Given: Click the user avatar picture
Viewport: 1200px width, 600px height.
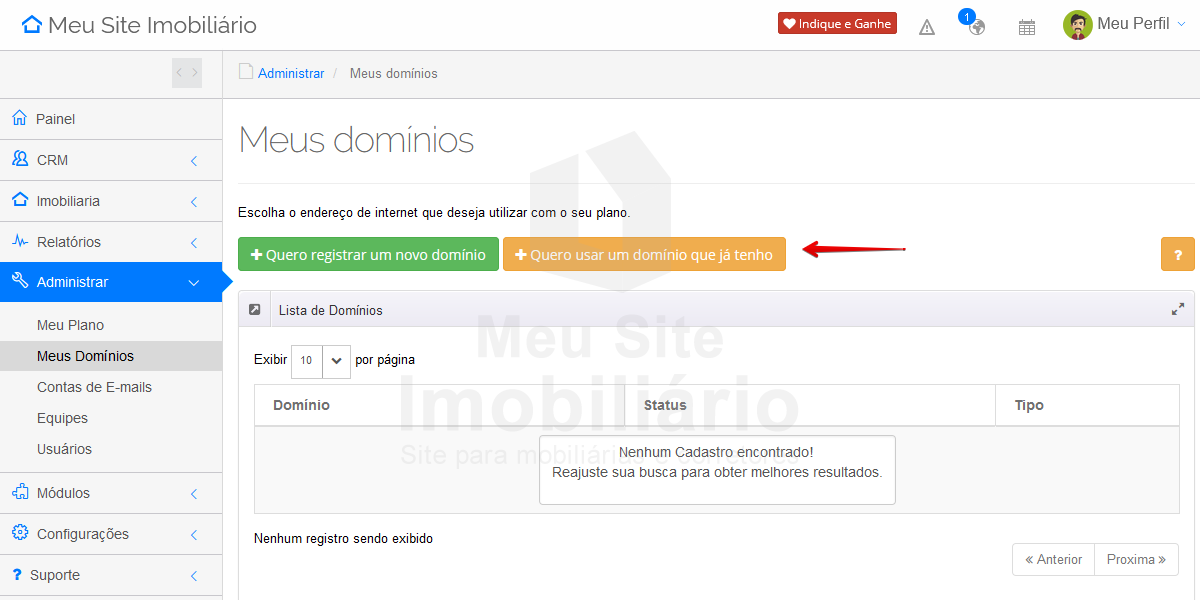Looking at the screenshot, I should 1077,25.
